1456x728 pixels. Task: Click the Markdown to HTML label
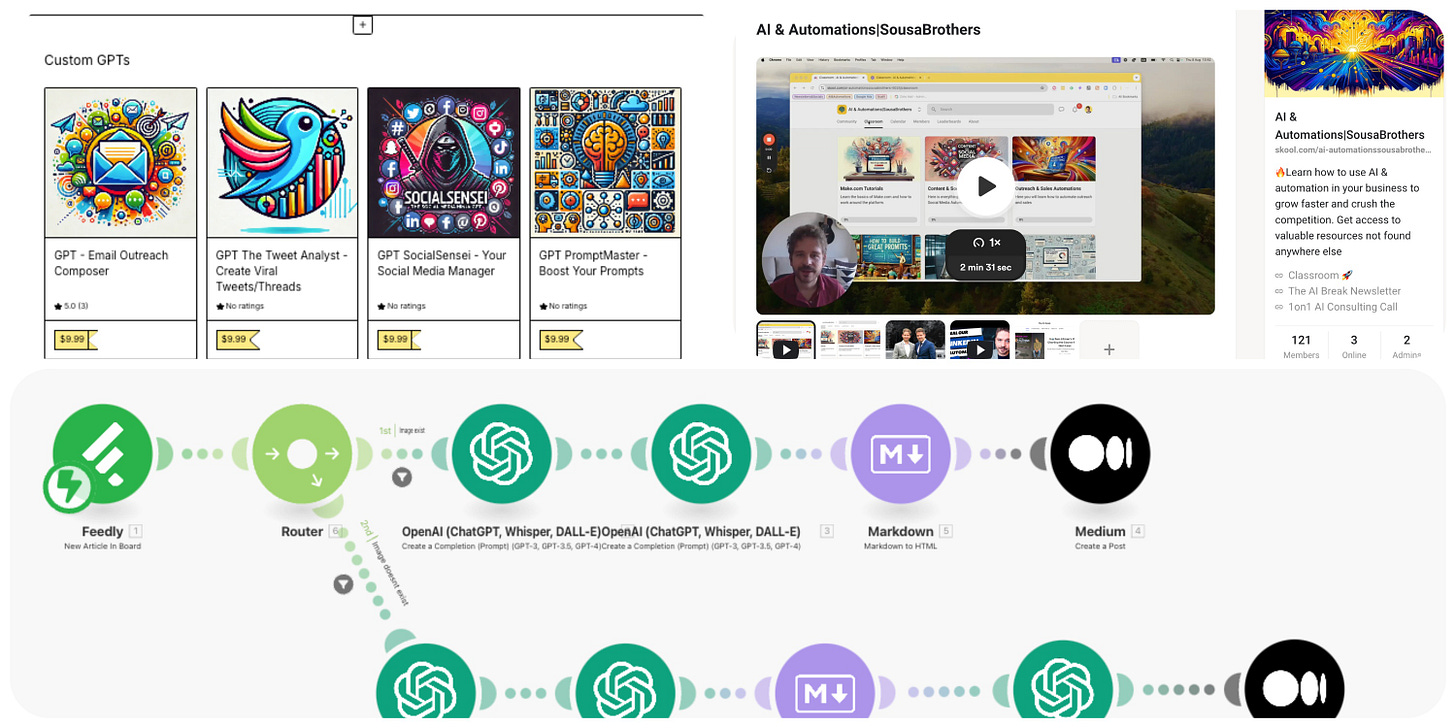(x=900, y=546)
